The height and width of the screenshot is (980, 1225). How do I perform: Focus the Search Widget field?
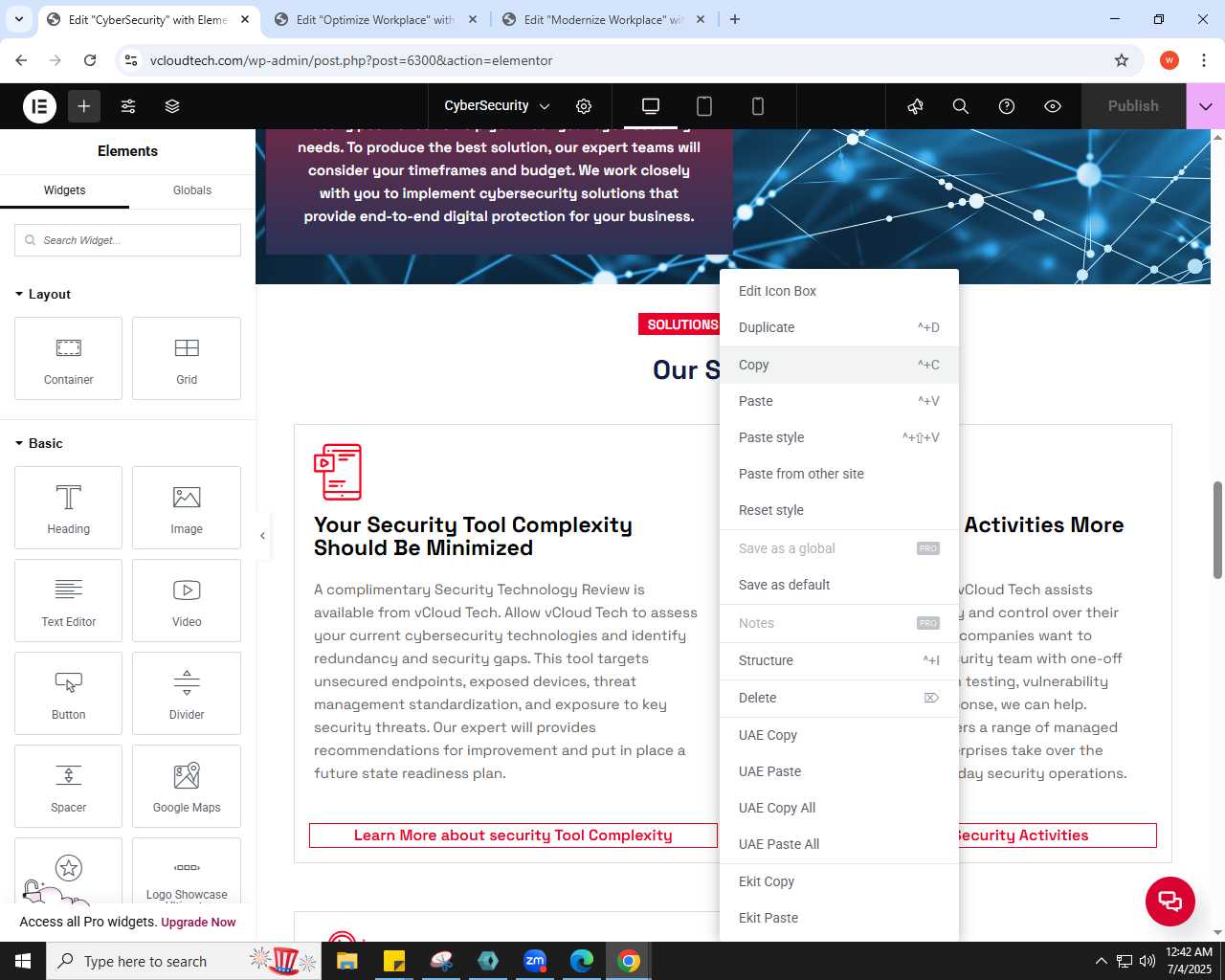(127, 240)
